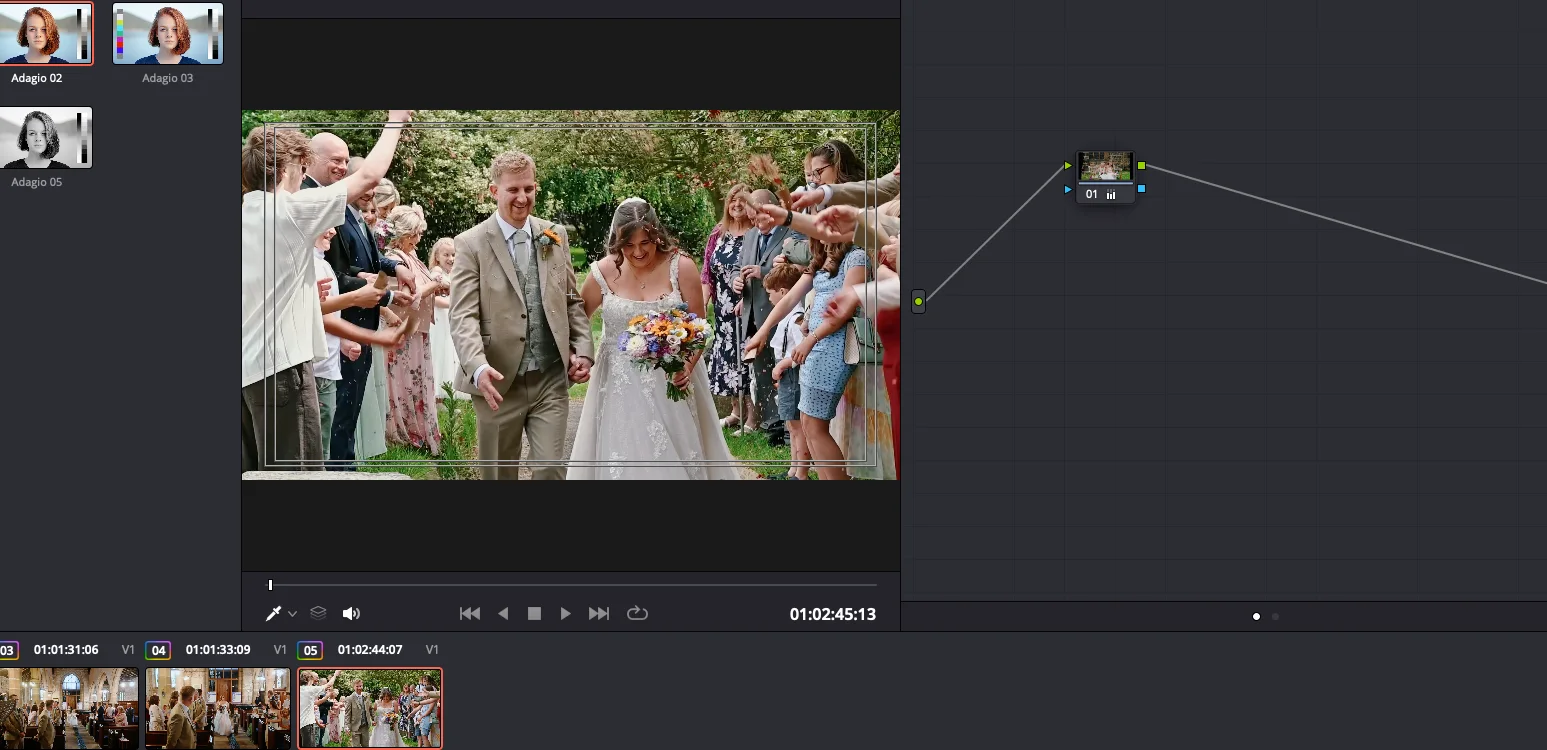
Task: Mute audio with the speaker icon
Action: 351,613
